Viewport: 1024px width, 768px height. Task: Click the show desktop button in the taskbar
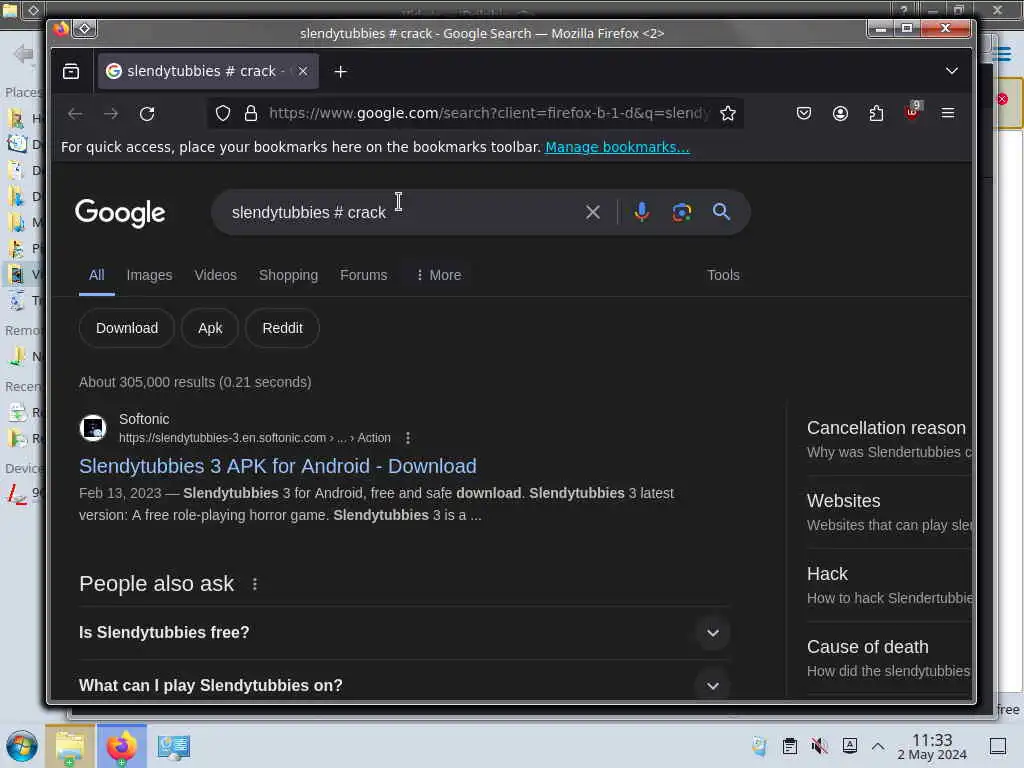[x=998, y=746]
